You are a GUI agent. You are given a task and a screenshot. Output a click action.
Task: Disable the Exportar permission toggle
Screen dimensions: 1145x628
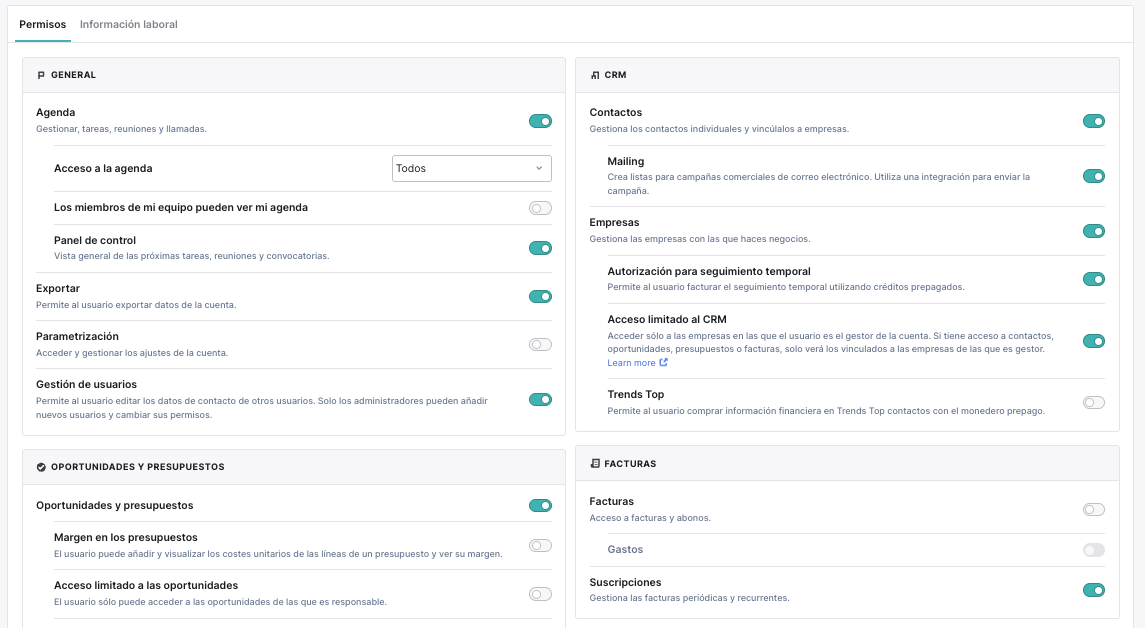[540, 296]
